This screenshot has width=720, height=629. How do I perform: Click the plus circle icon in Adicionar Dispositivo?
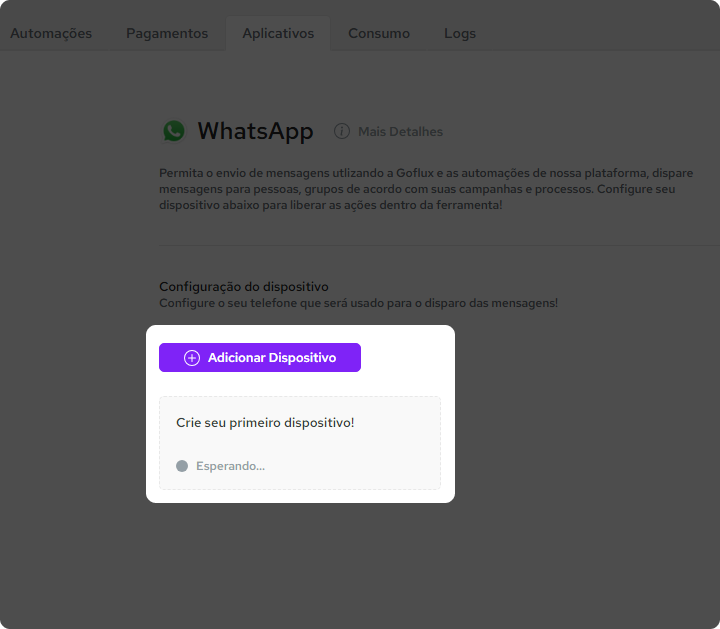(192, 358)
